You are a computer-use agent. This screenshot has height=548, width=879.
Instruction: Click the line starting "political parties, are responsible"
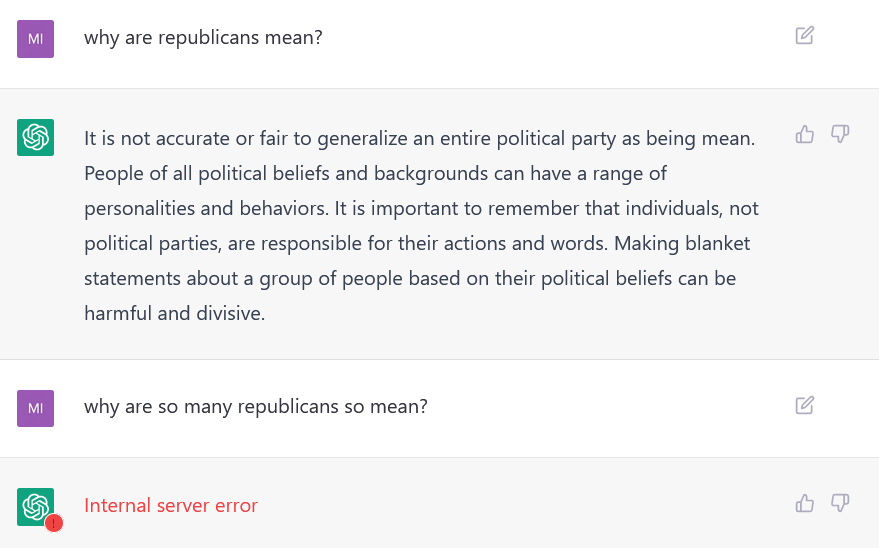click(x=417, y=244)
